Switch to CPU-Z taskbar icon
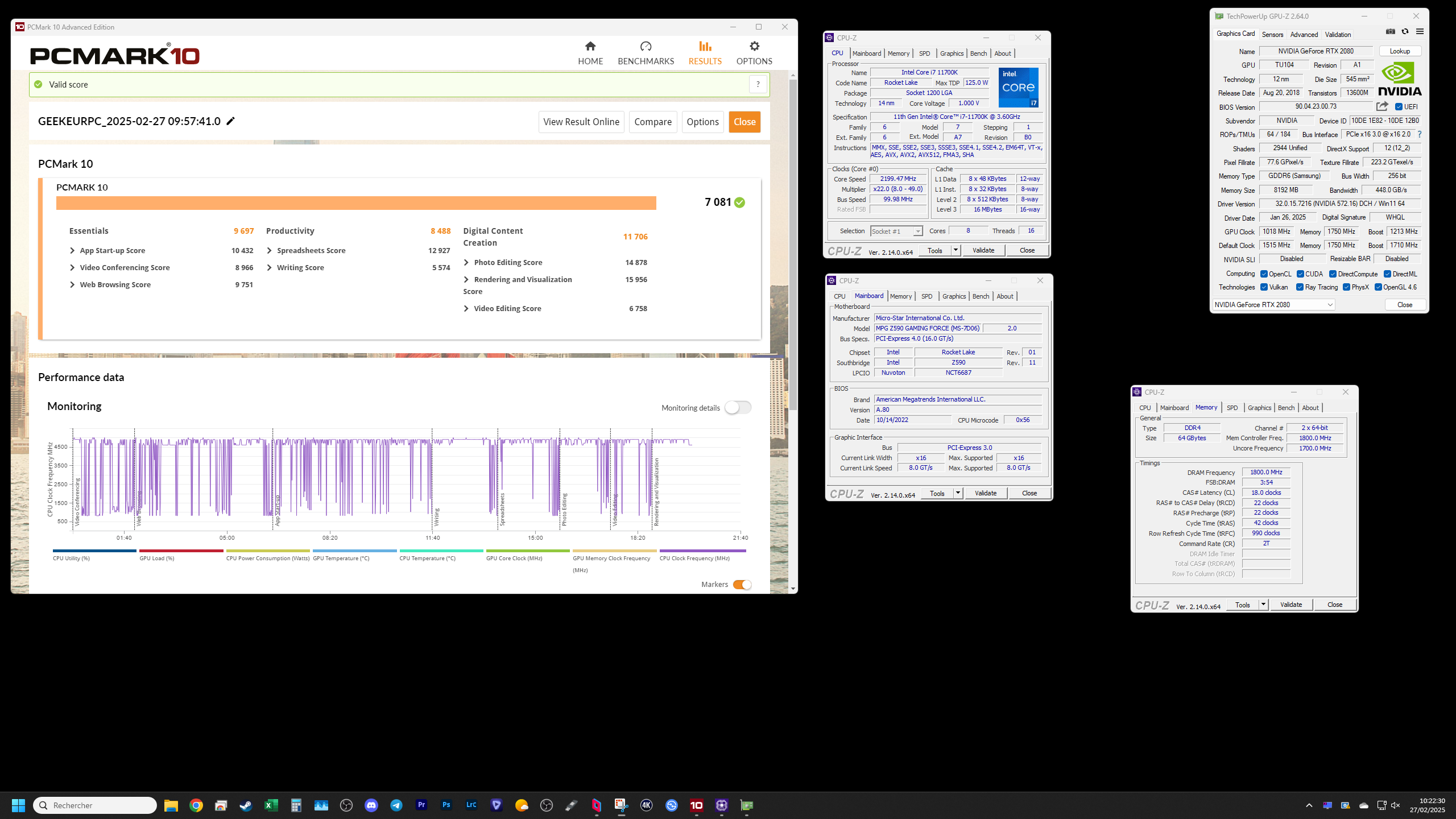Image resolution: width=1456 pixels, height=819 pixels. 722,805
